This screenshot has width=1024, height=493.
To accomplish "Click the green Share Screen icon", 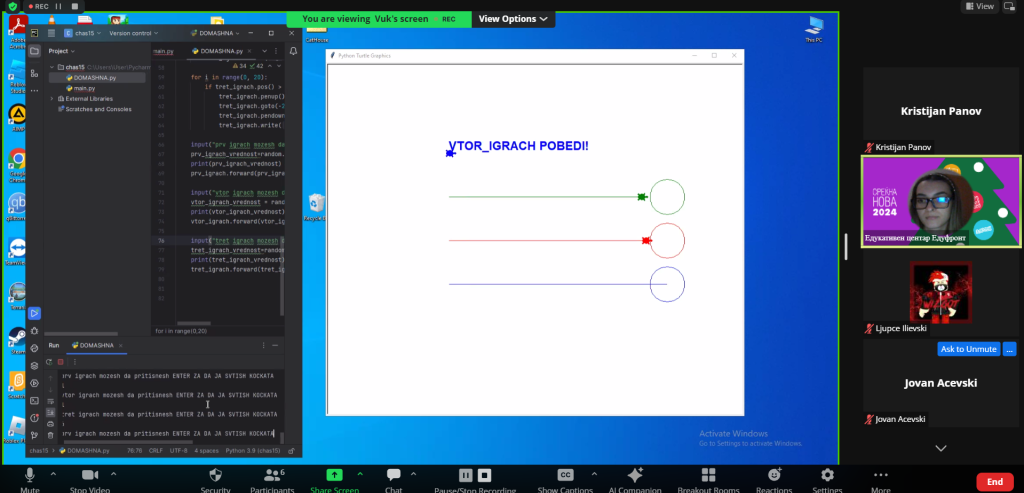I will tap(334, 475).
